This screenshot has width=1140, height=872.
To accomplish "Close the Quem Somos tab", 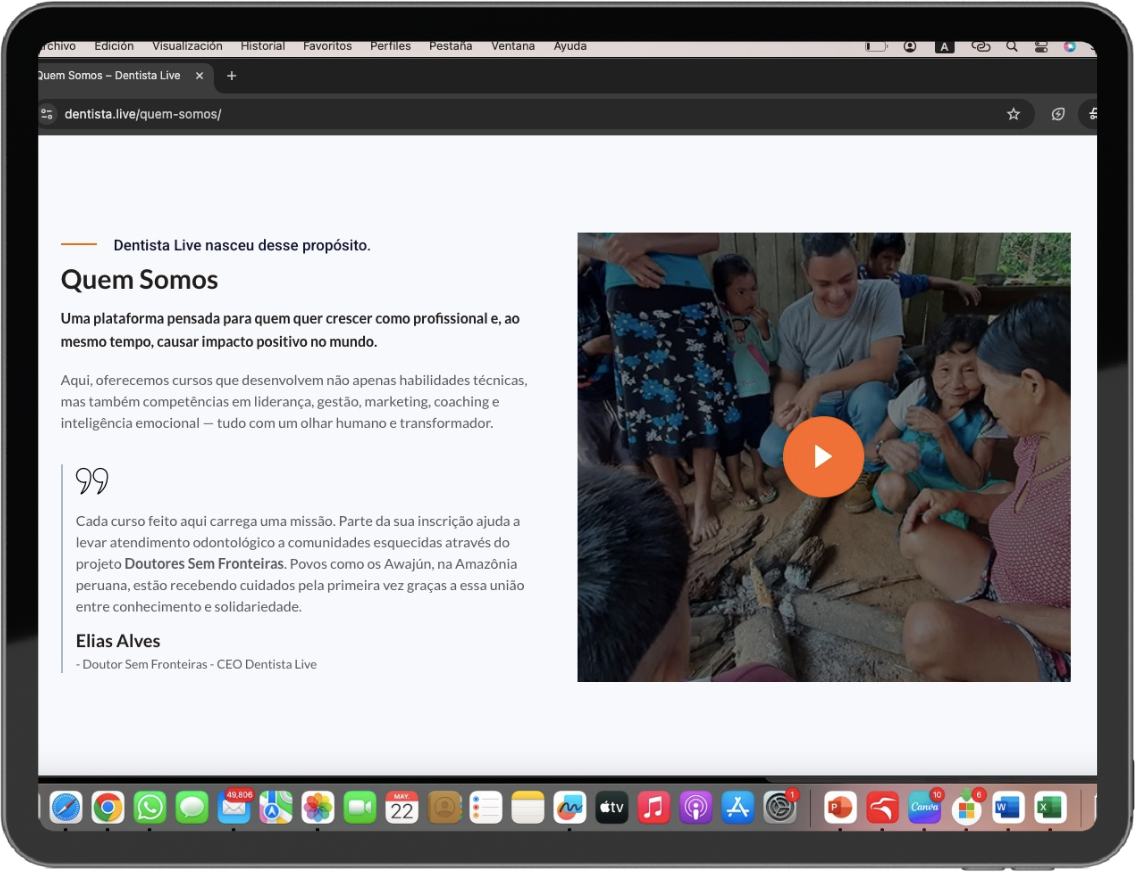I will 199,76.
